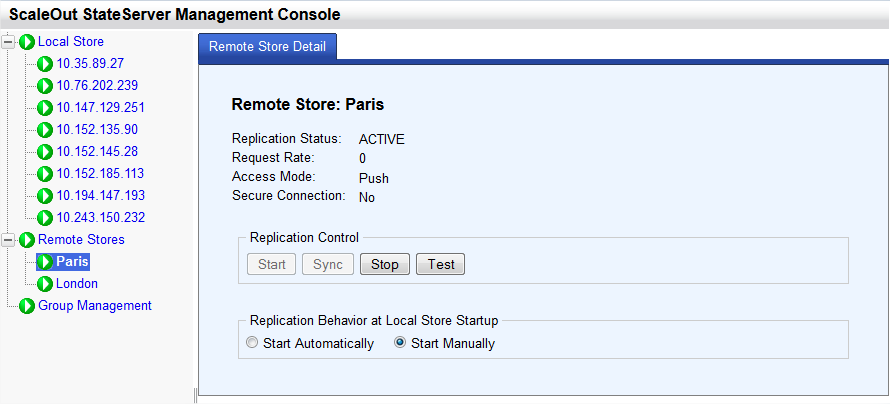890x404 pixels.
Task: Select the London remote store label
Action: point(77,284)
